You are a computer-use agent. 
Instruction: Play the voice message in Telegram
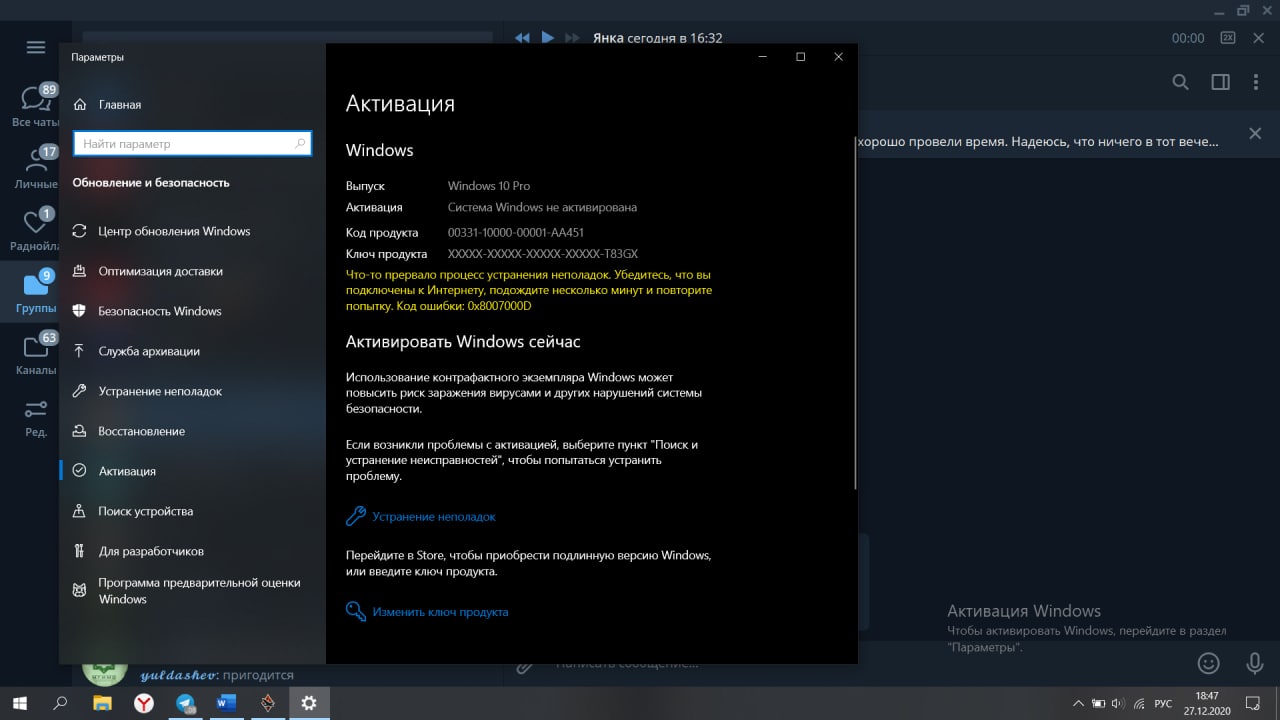click(547, 38)
